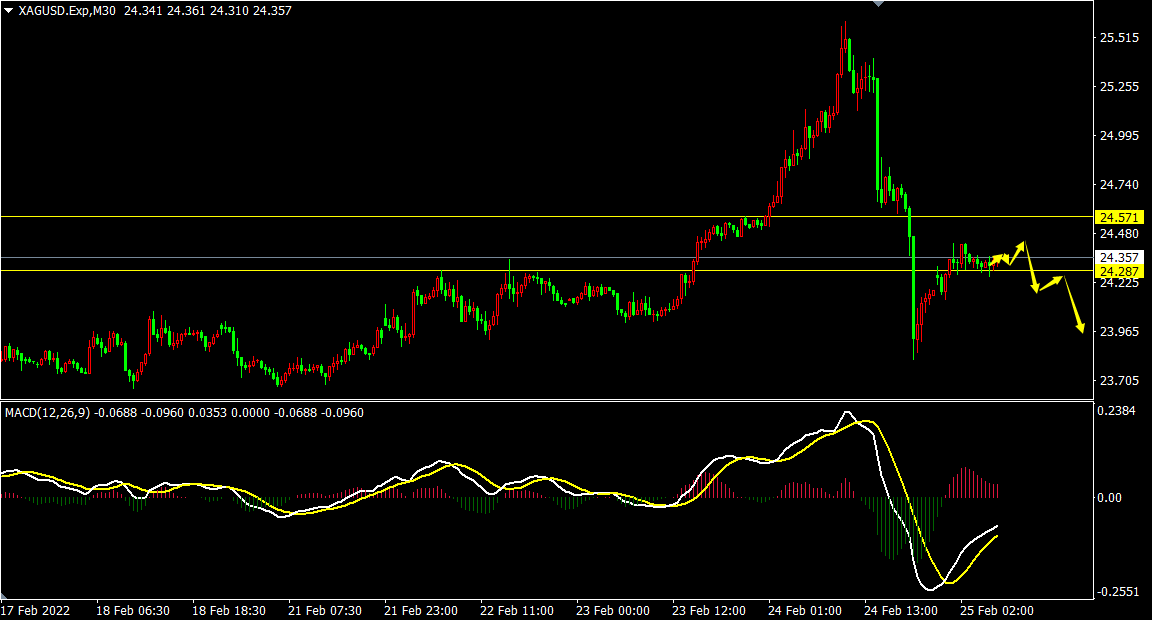Click the 0.00 value on the MACD scale

(x=1109, y=498)
